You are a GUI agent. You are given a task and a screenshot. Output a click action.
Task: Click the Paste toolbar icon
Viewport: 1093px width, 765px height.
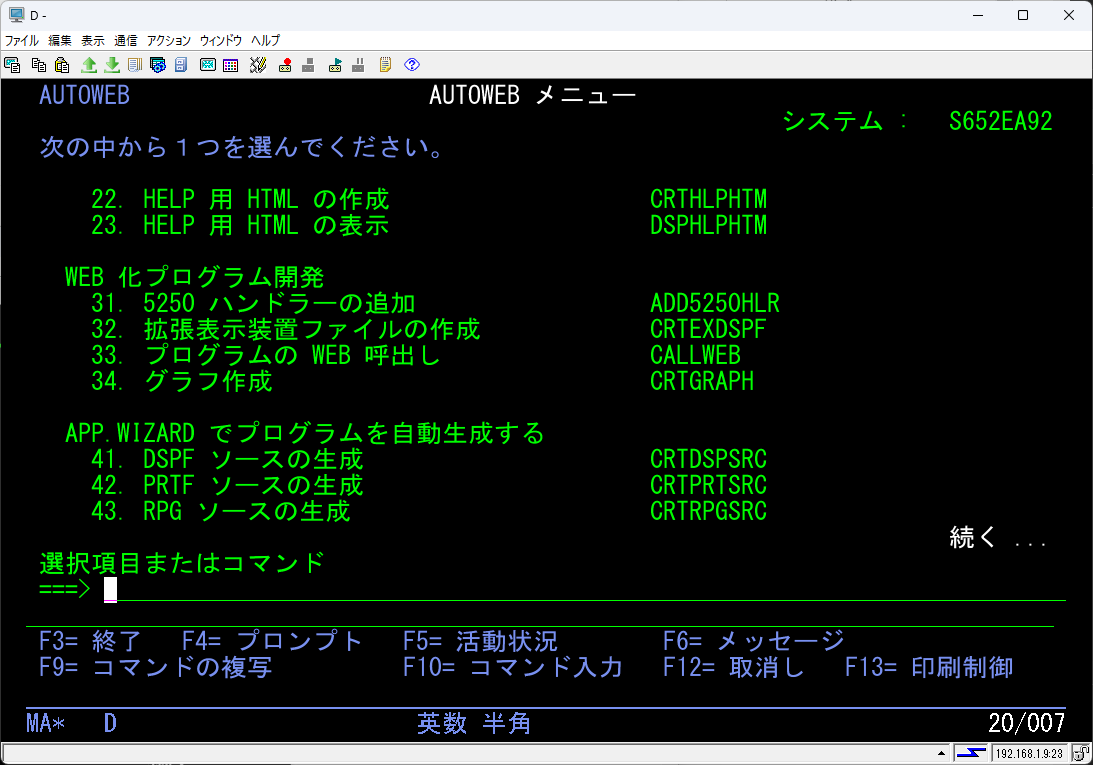(61, 65)
